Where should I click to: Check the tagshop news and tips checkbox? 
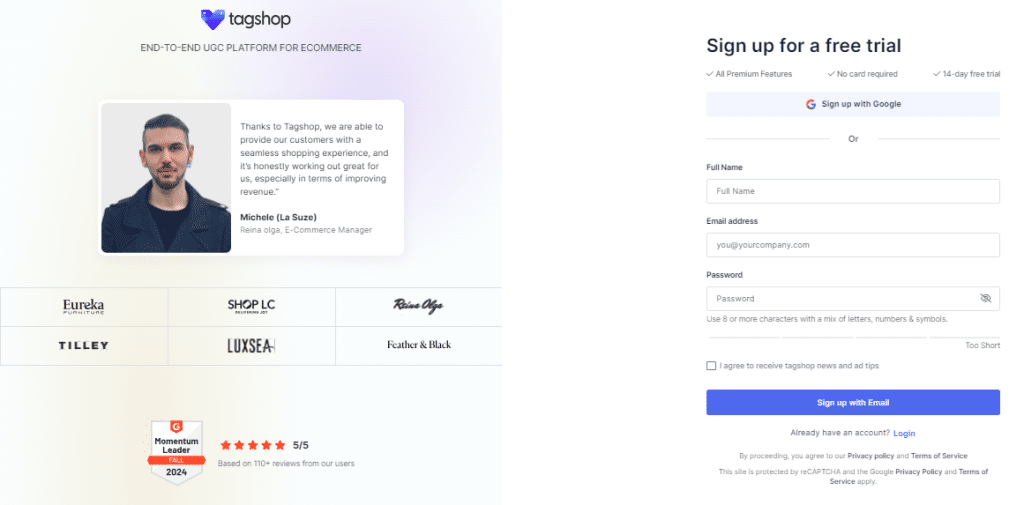tap(711, 366)
